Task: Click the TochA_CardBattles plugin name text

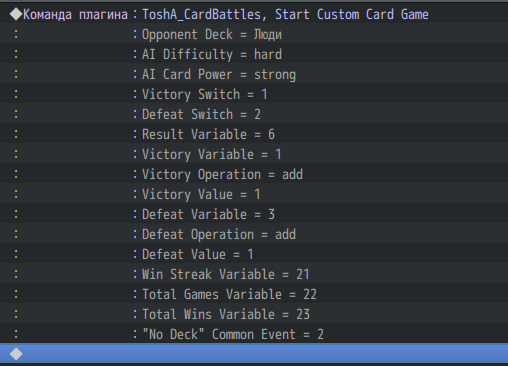Action: coord(202,15)
